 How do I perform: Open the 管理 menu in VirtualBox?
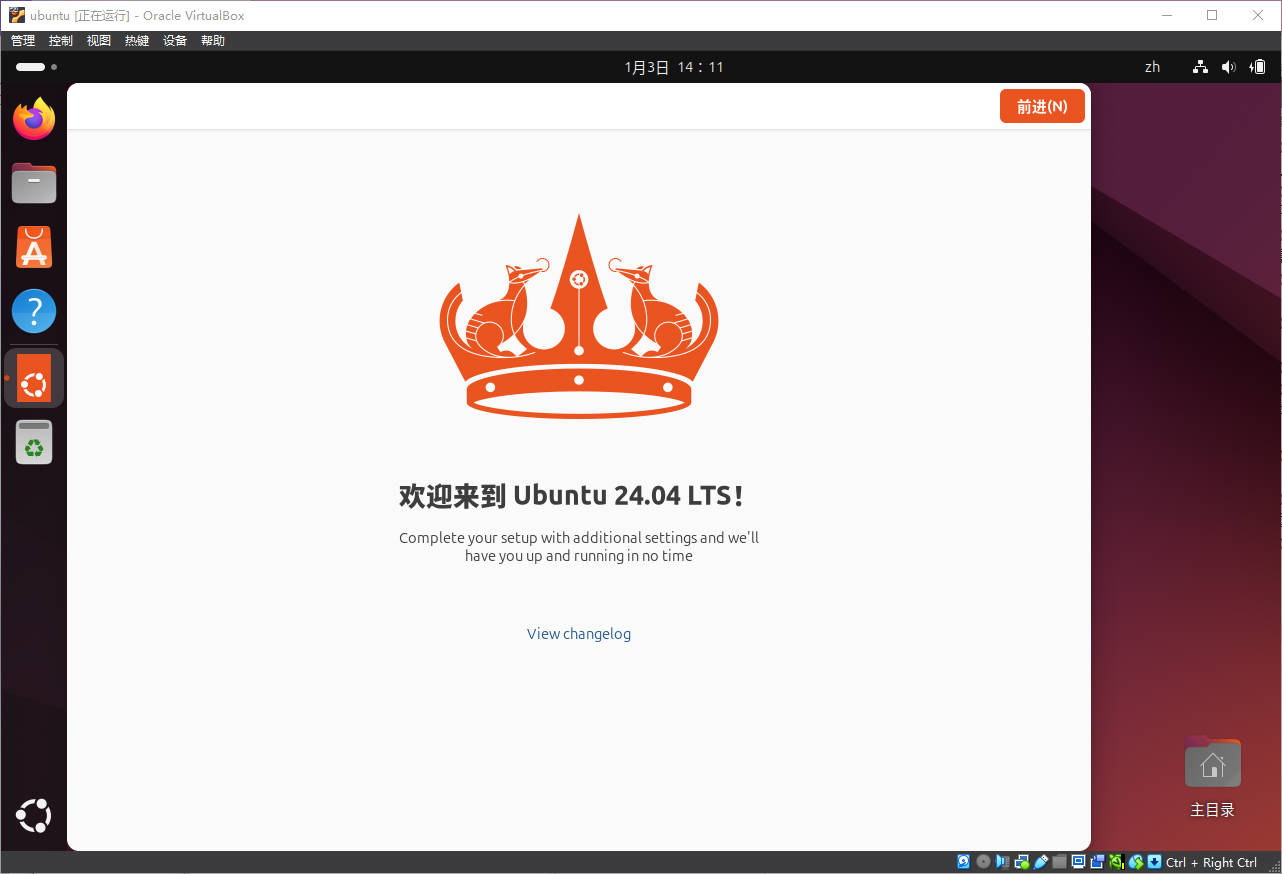23,41
